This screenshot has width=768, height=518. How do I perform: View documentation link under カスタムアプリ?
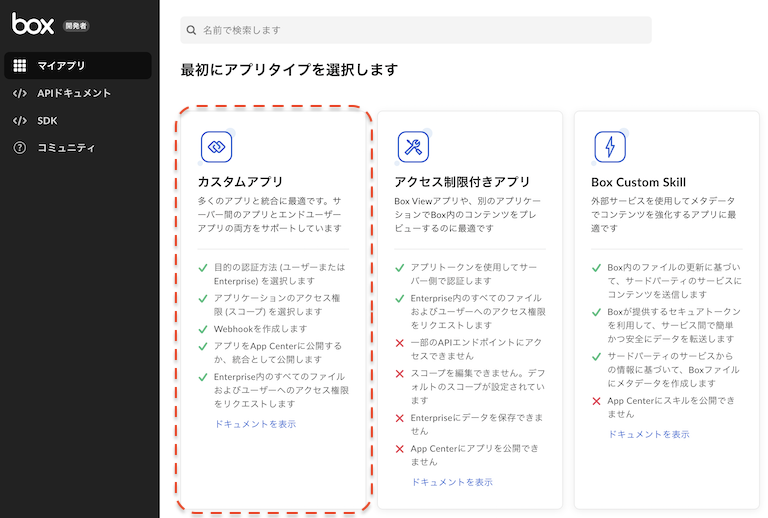pyautogui.click(x=255, y=424)
